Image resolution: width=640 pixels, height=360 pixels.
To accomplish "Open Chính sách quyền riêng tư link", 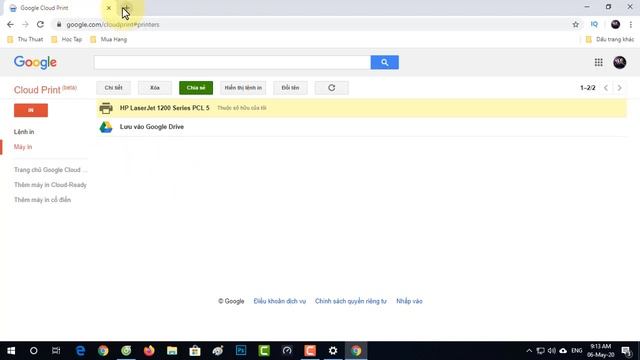I will 351,301.
